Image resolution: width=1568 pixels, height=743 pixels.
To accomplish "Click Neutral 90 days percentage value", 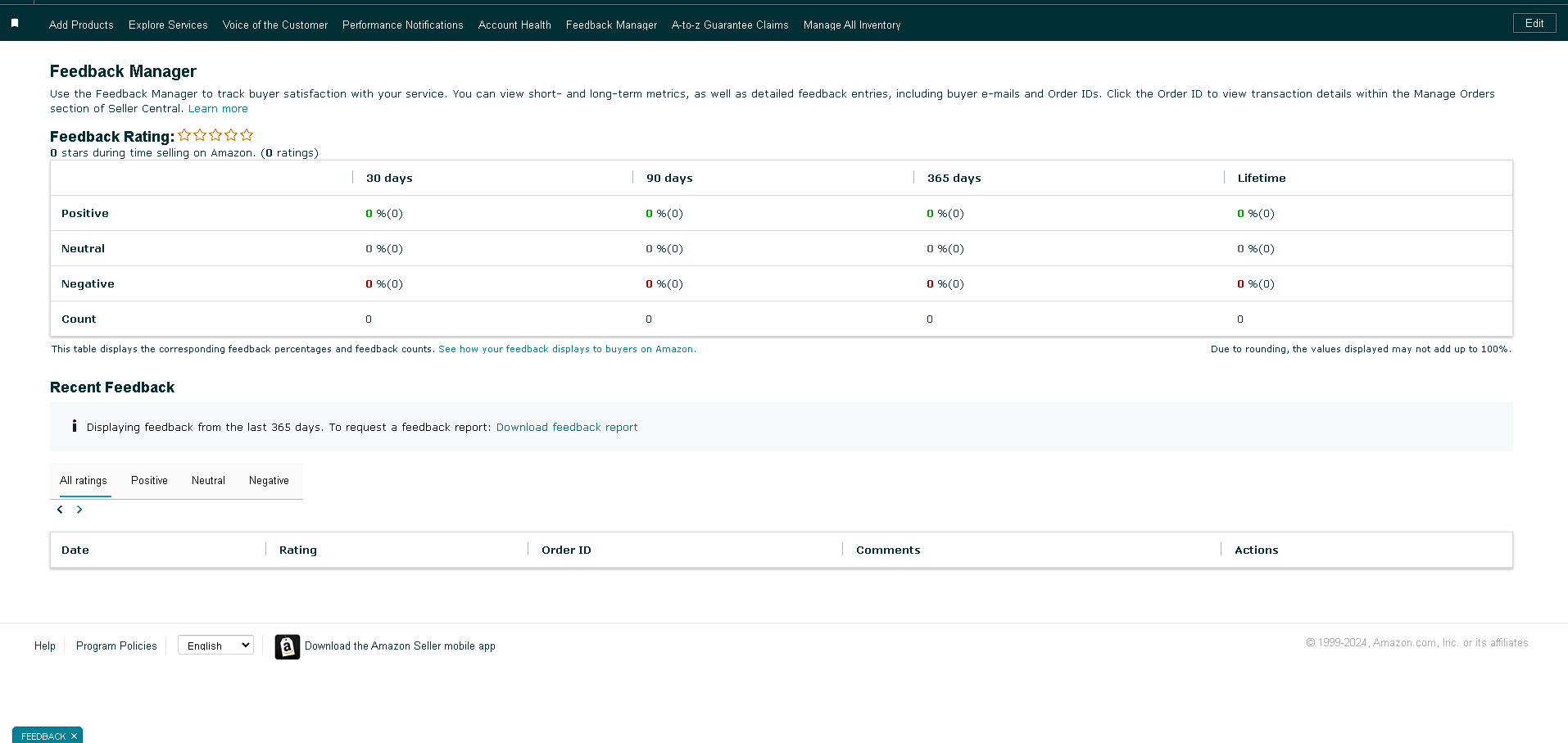I will [x=664, y=248].
